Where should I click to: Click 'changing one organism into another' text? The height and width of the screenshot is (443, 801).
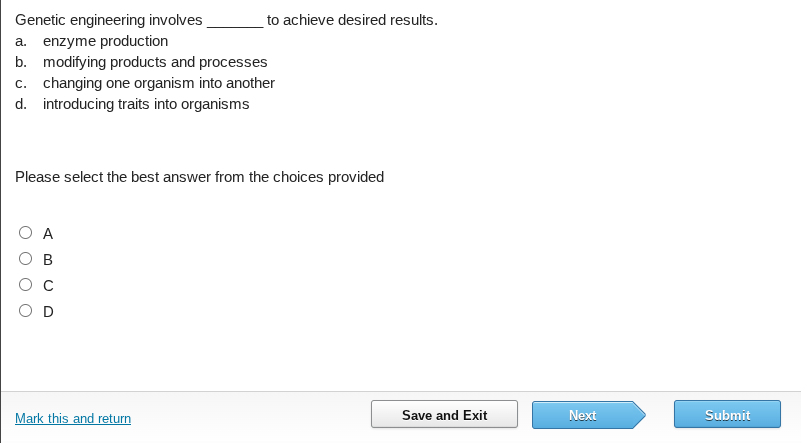[x=158, y=83]
